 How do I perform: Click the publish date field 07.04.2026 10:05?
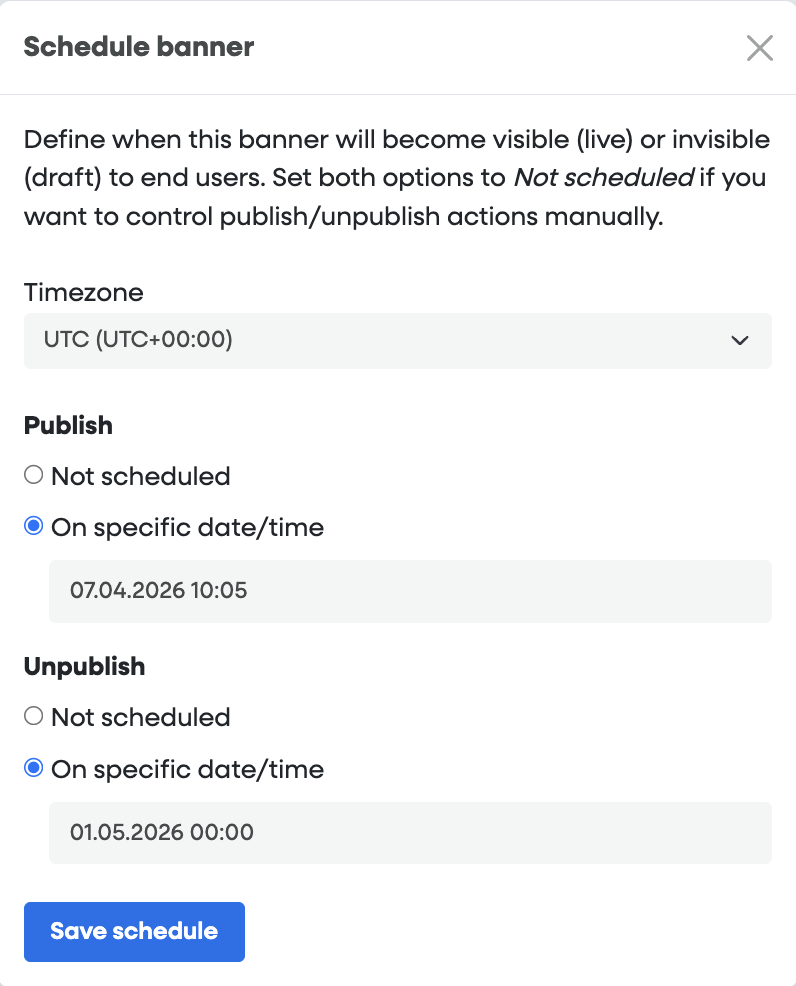[410, 591]
